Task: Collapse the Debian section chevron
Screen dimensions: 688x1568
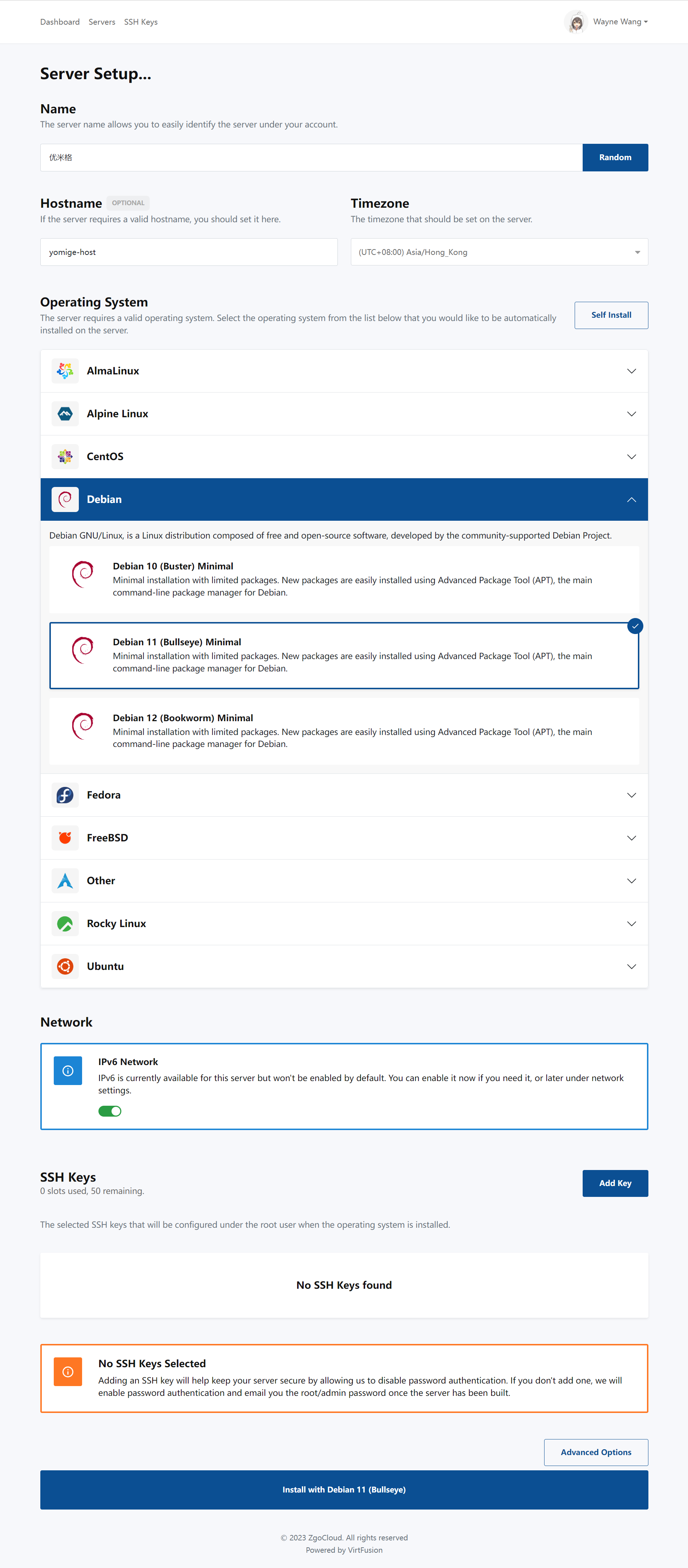Action: 631,500
